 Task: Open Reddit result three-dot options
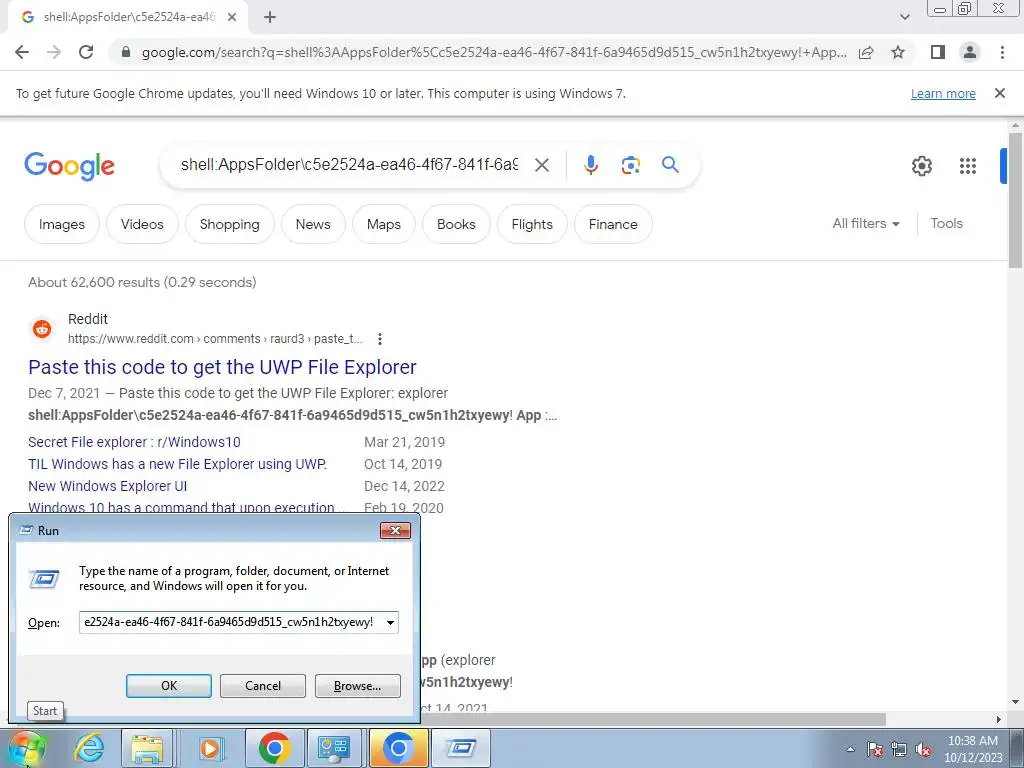[379, 339]
